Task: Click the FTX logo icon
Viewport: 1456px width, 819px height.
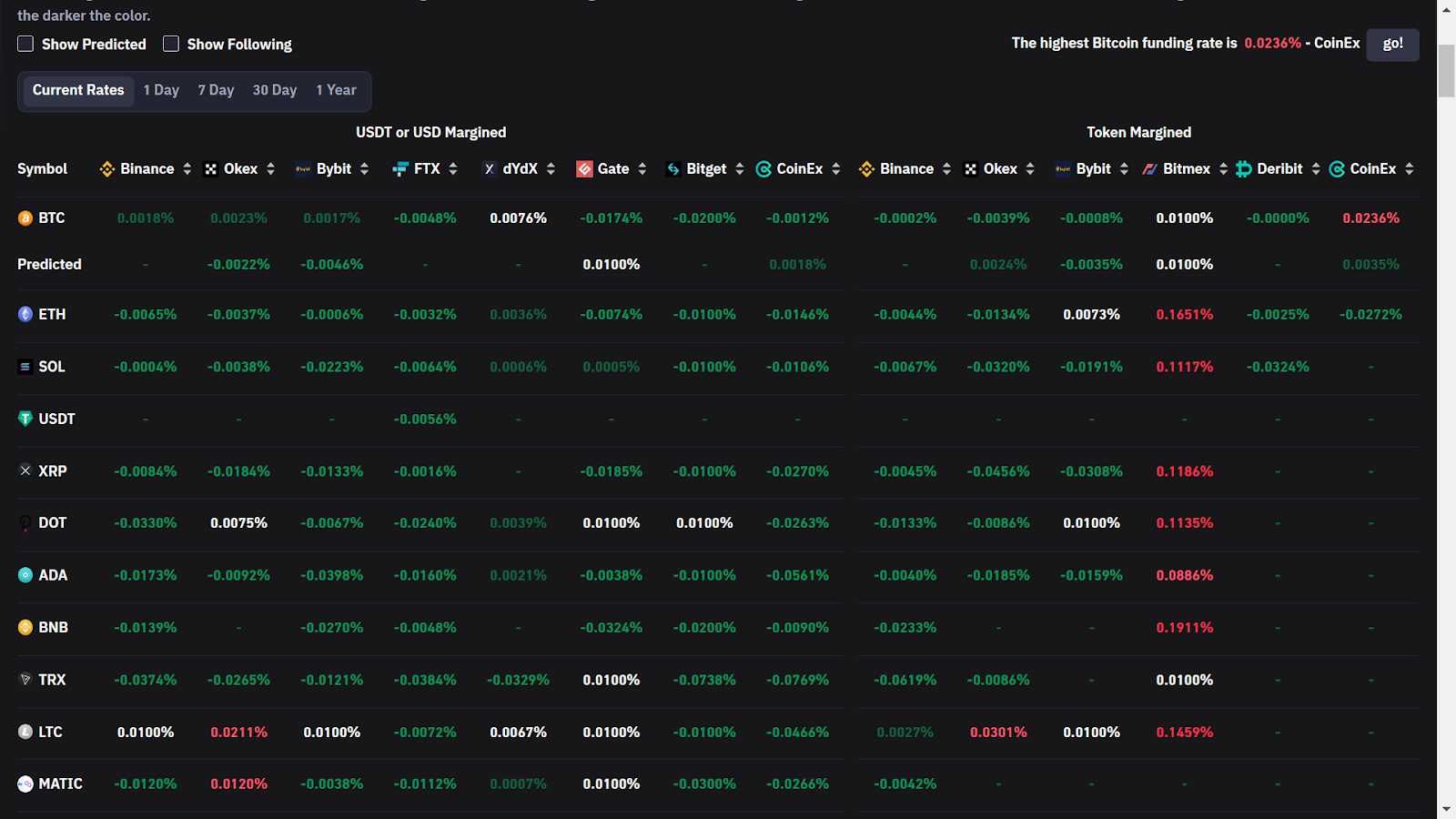Action: point(399,169)
